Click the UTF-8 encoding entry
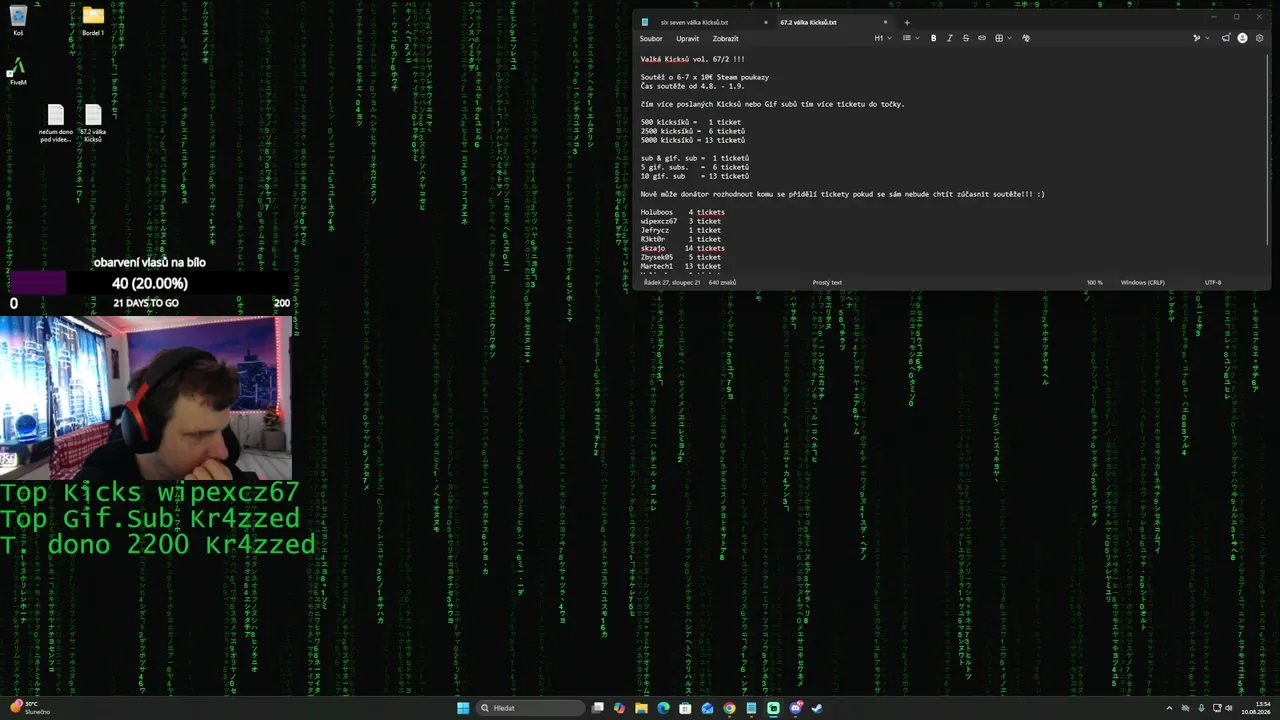The width and height of the screenshot is (1280, 720). coord(1213,282)
